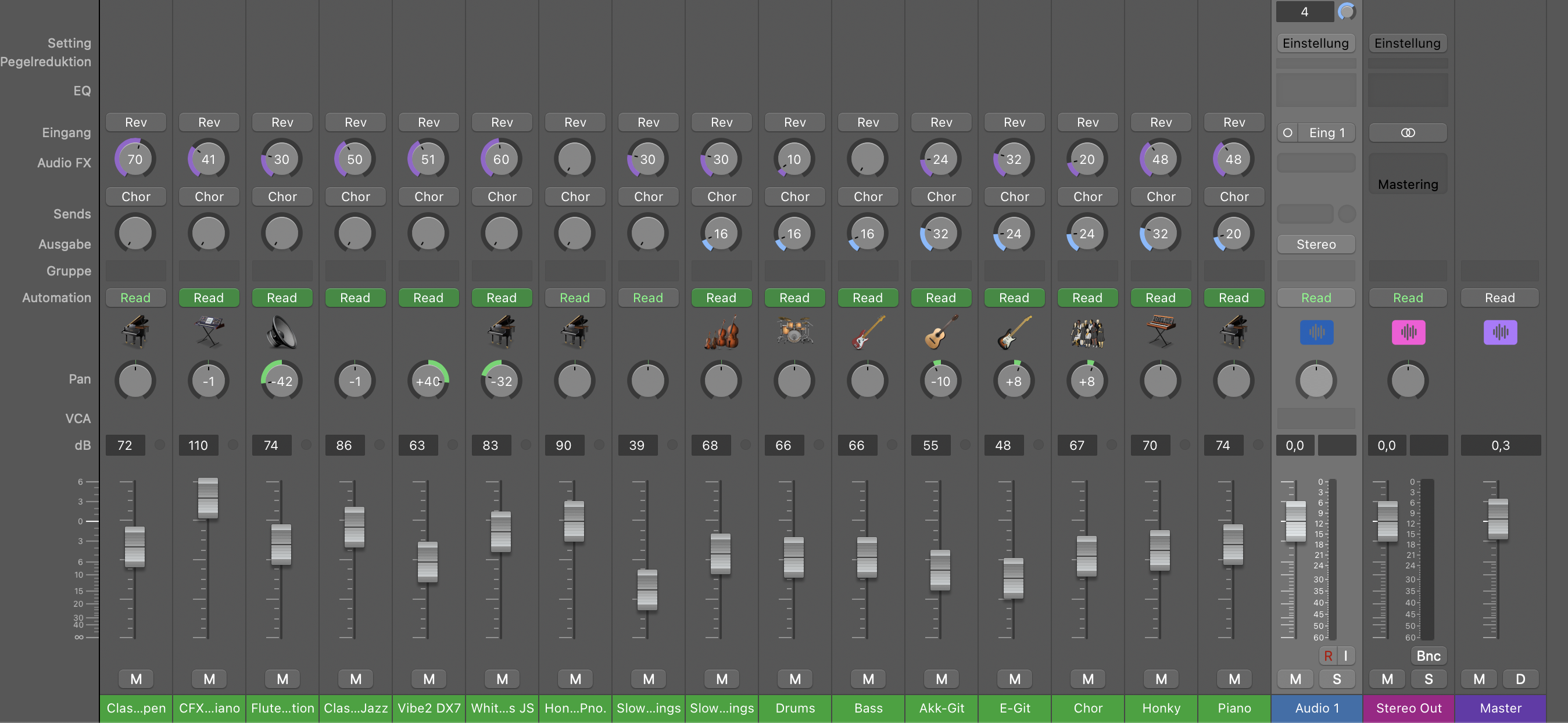Click the red bass guitar instrument icon

tap(867, 332)
